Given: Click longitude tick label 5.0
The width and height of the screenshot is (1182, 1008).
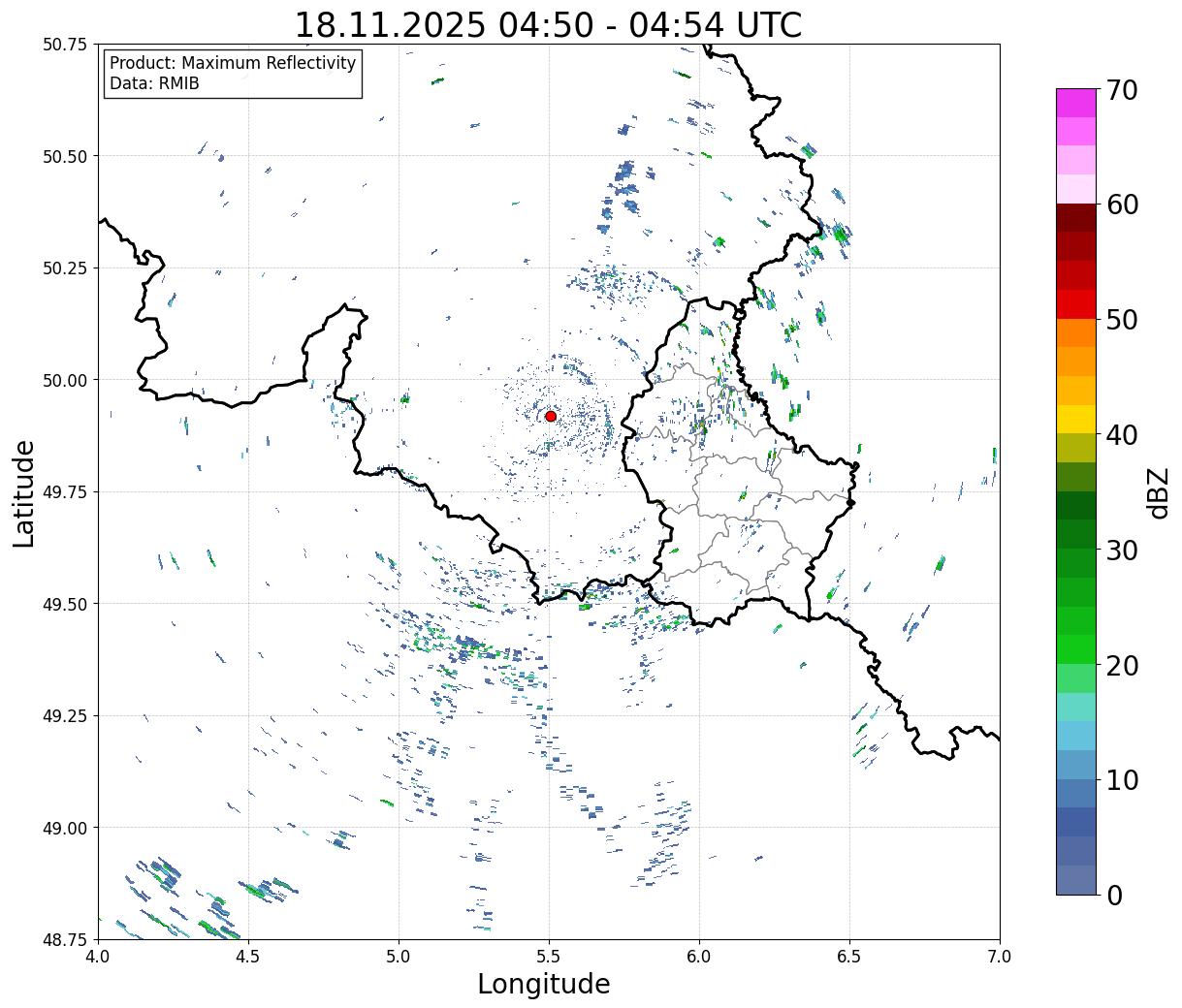Looking at the screenshot, I should pyautogui.click(x=399, y=957).
